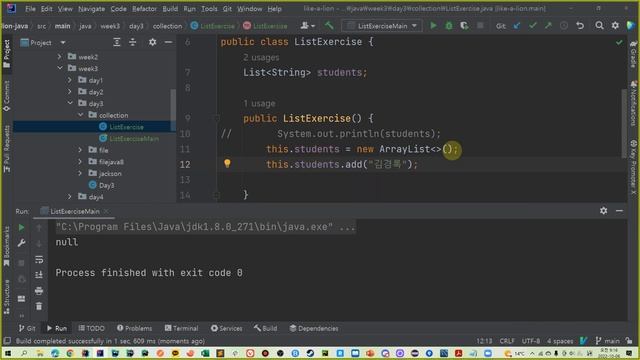640x360 pixels.
Task: Click 4 spaces indent setting
Action: click(560, 341)
